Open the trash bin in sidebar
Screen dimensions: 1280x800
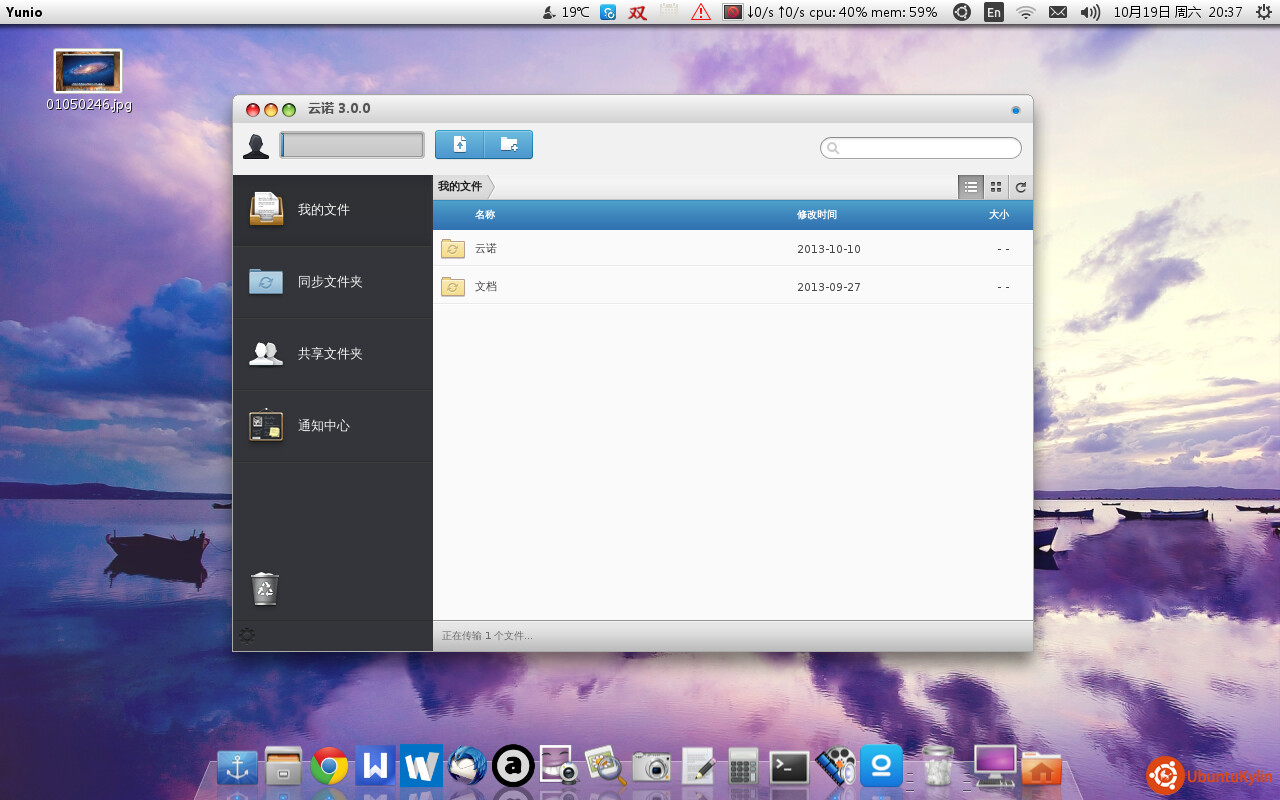tap(264, 589)
